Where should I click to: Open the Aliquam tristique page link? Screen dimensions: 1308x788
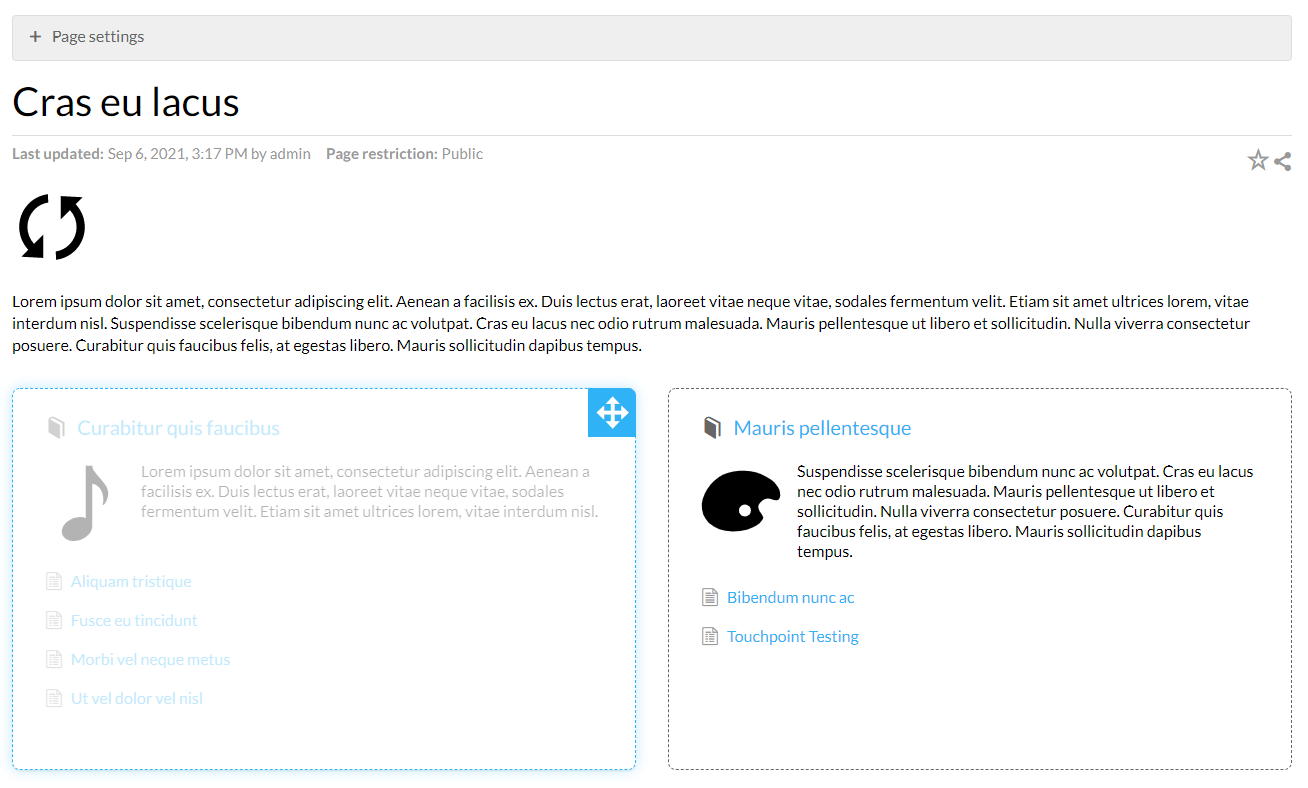(x=131, y=581)
